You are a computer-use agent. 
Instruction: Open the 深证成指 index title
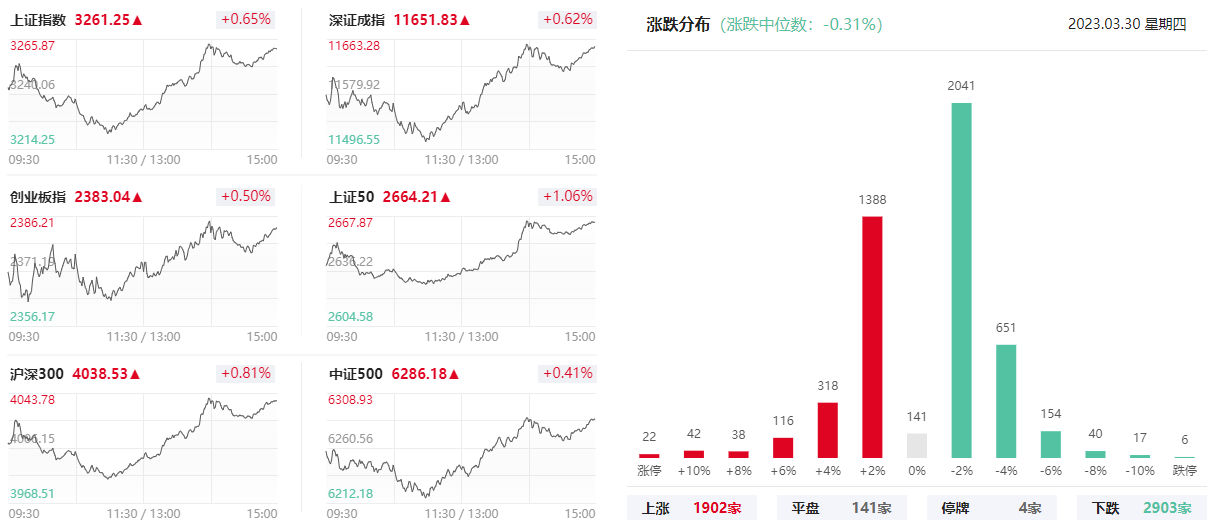(357, 20)
